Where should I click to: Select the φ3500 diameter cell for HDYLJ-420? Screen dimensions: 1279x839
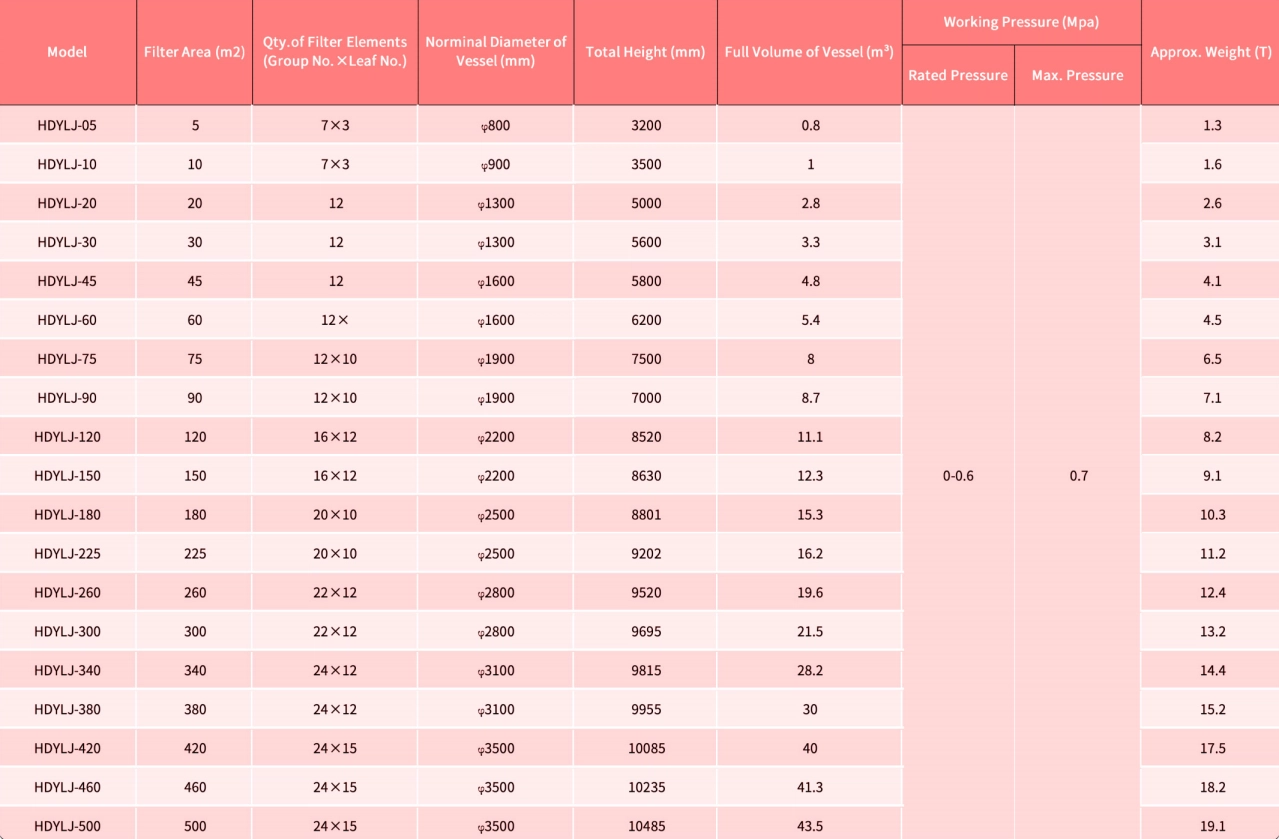coord(495,747)
